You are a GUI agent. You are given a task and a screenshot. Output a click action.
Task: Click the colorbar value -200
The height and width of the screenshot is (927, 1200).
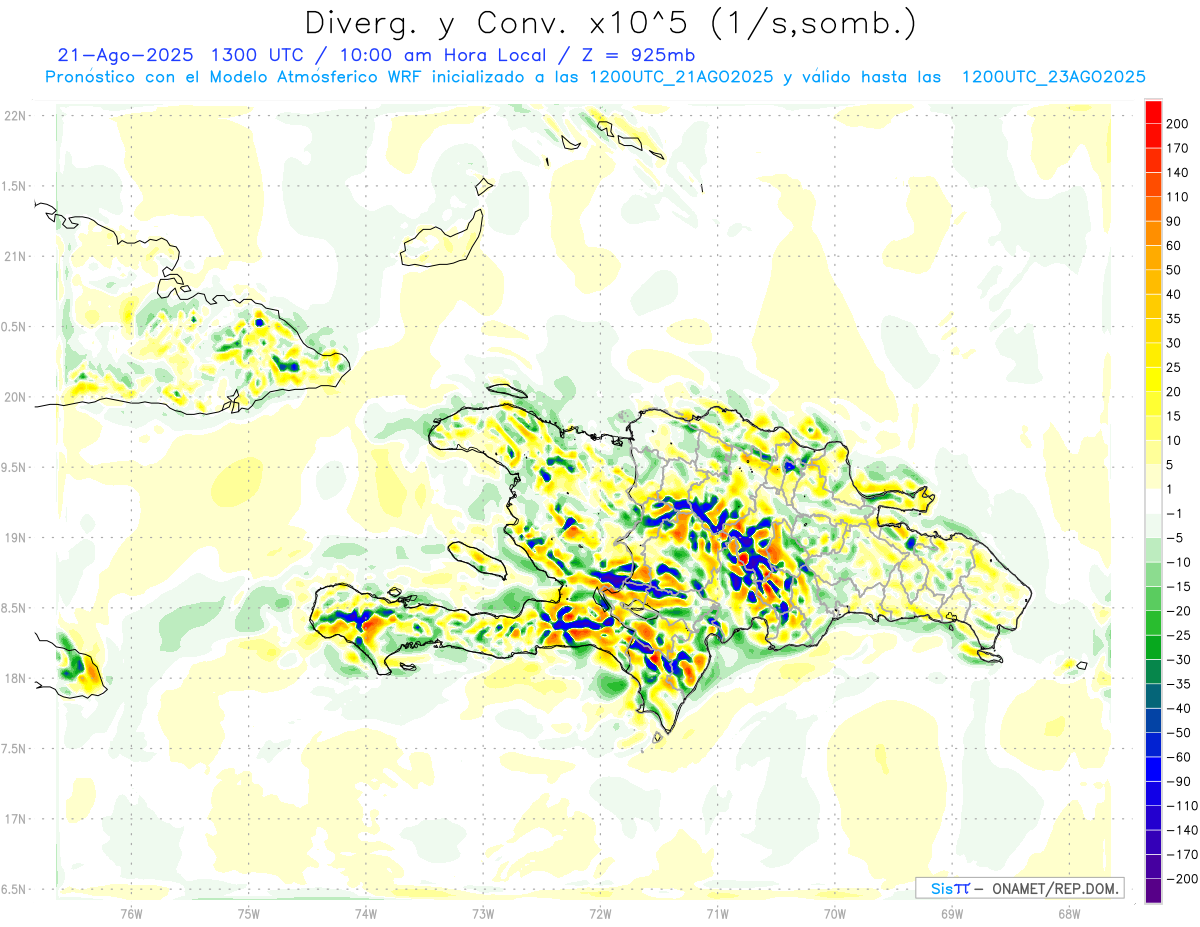click(1181, 879)
